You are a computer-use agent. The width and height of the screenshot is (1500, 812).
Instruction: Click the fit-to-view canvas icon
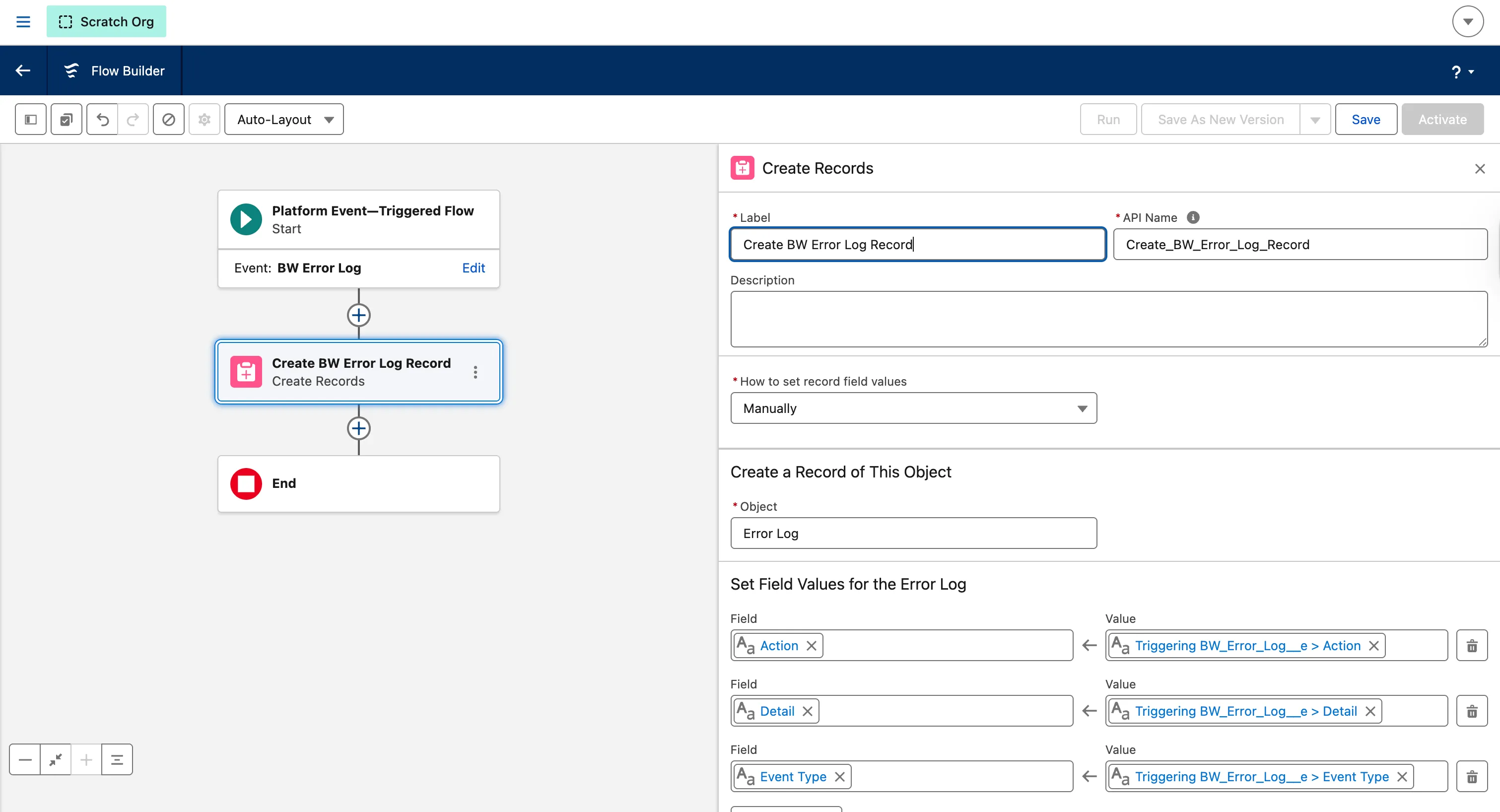(x=56, y=759)
